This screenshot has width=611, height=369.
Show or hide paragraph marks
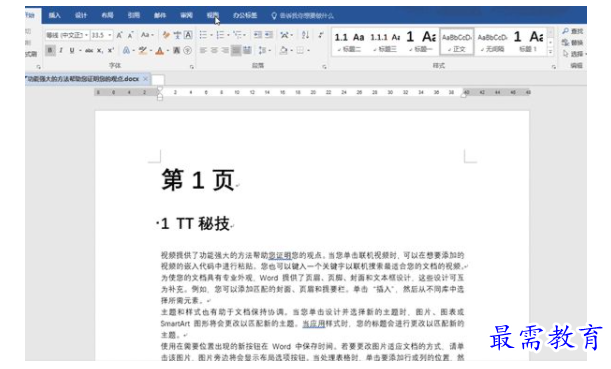point(321,35)
